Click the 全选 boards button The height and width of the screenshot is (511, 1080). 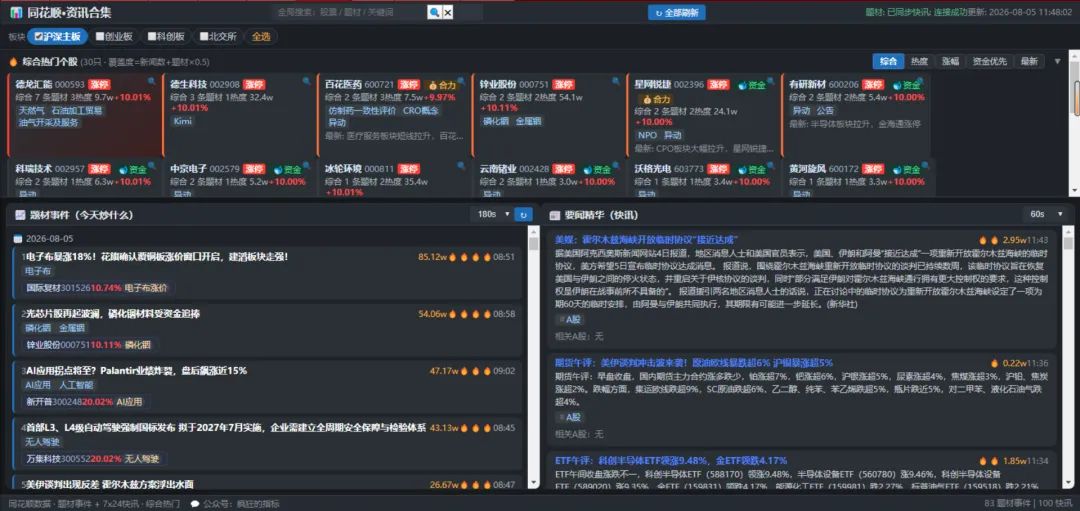coord(261,36)
